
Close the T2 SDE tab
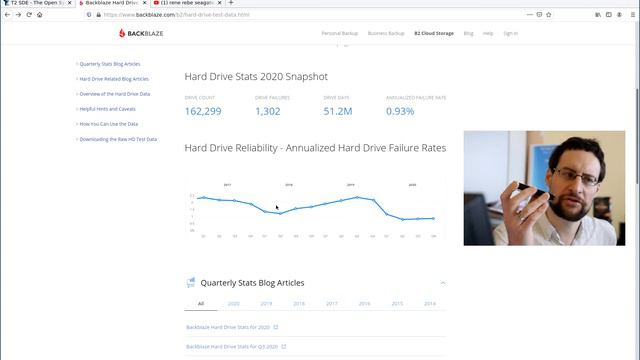point(69,3)
